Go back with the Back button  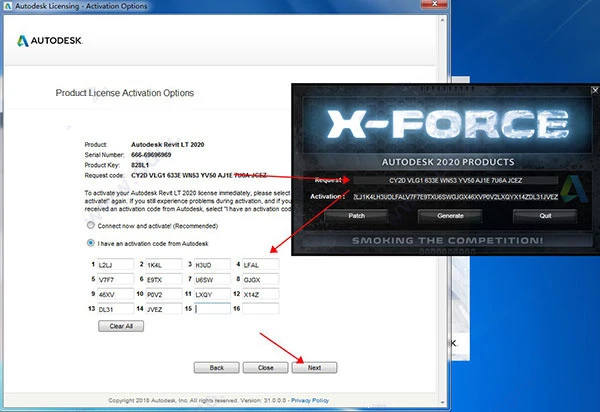tap(217, 368)
